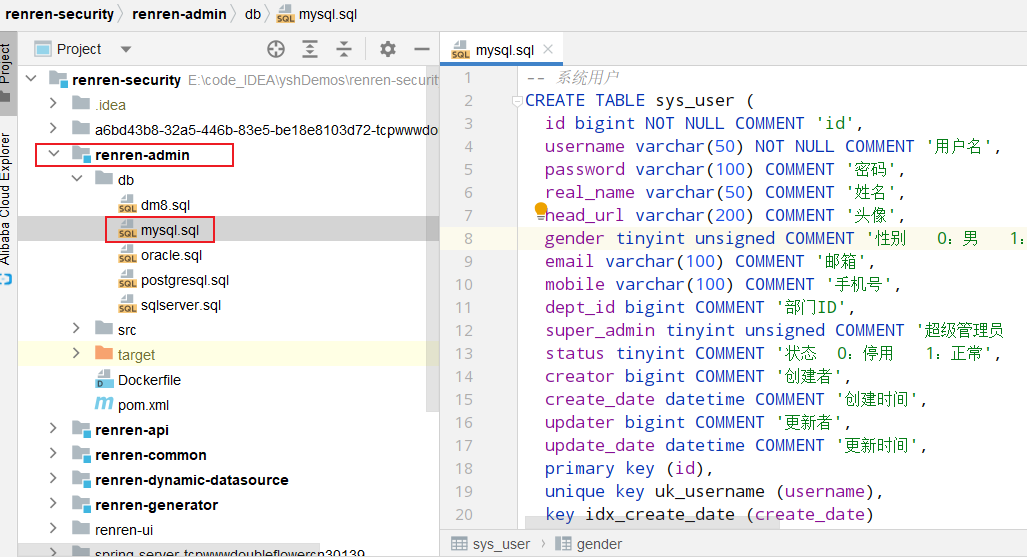The height and width of the screenshot is (557, 1027).
Task: Select dm8.sql file in tree
Action: pos(165,205)
